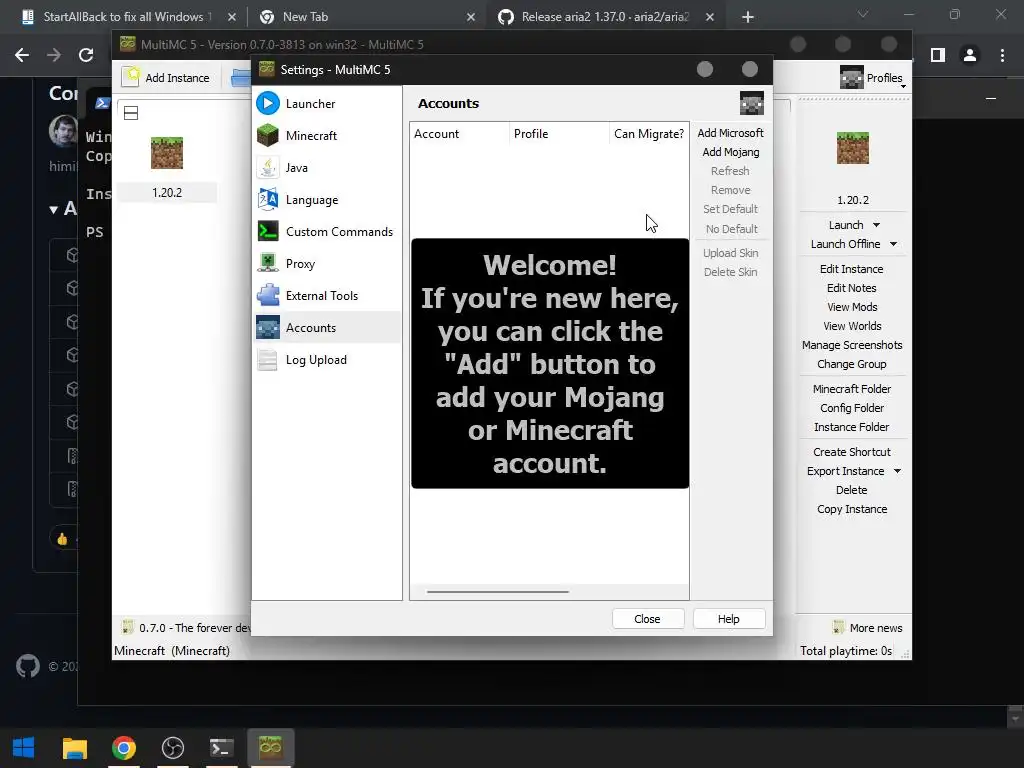Open the Instance Folder

tap(852, 426)
